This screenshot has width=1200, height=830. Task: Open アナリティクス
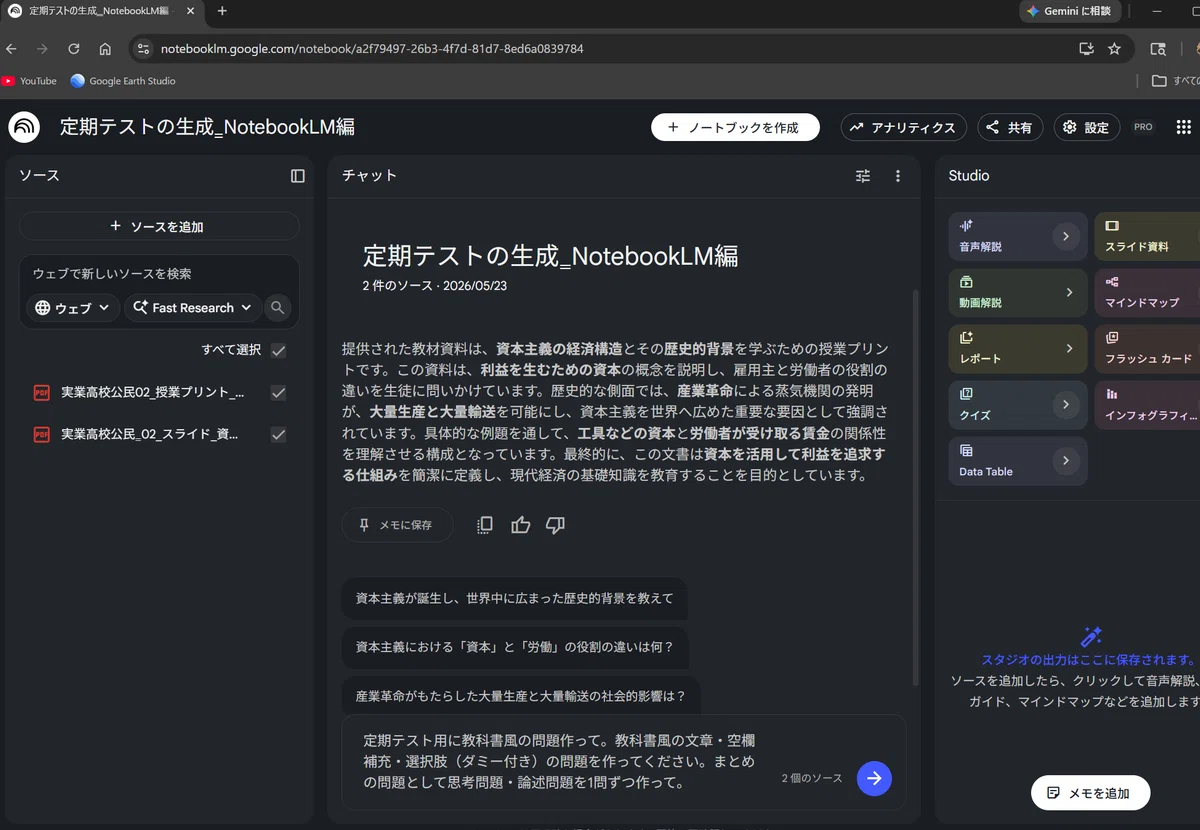[904, 127]
